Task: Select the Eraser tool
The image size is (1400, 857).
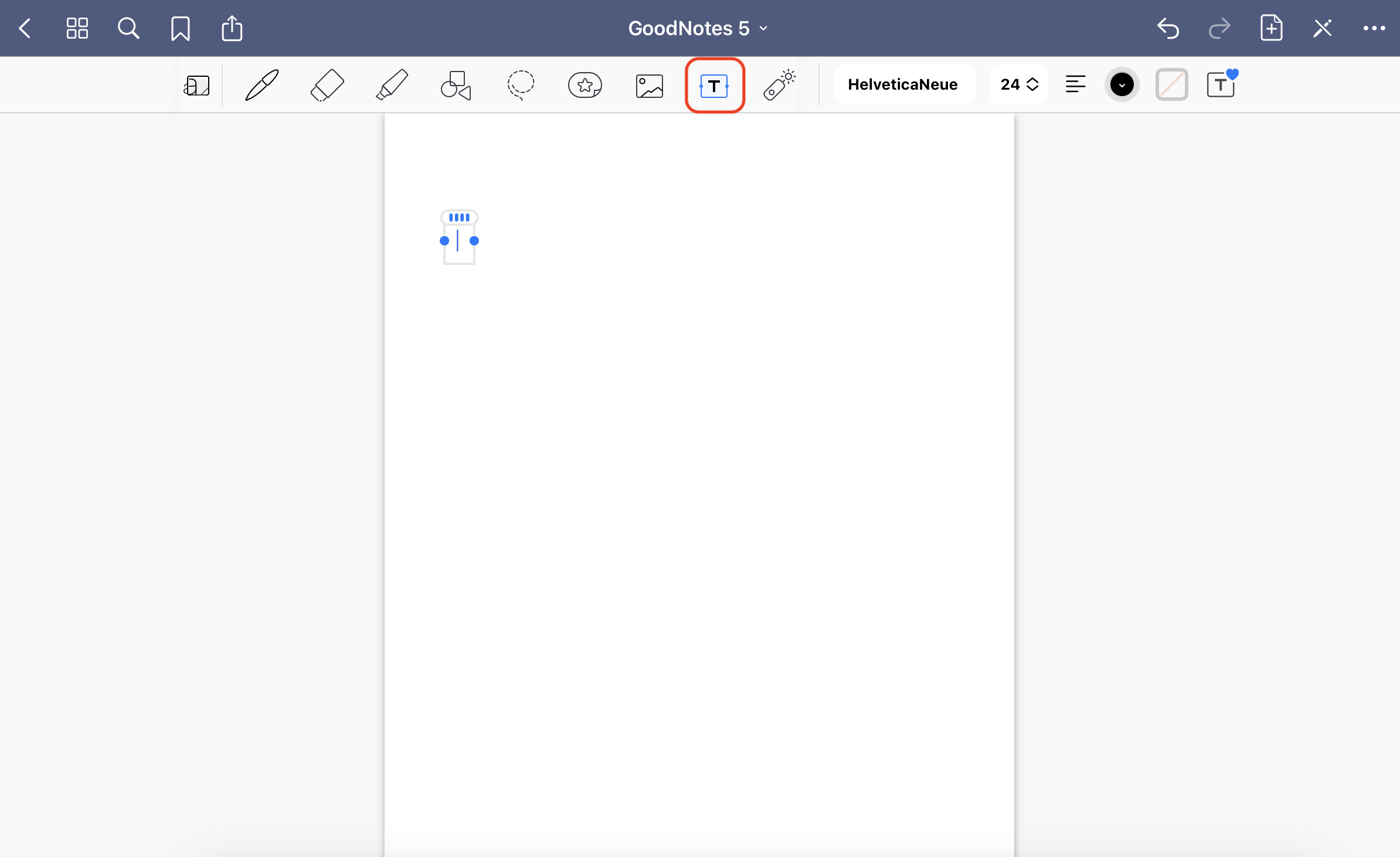Action: coord(327,85)
